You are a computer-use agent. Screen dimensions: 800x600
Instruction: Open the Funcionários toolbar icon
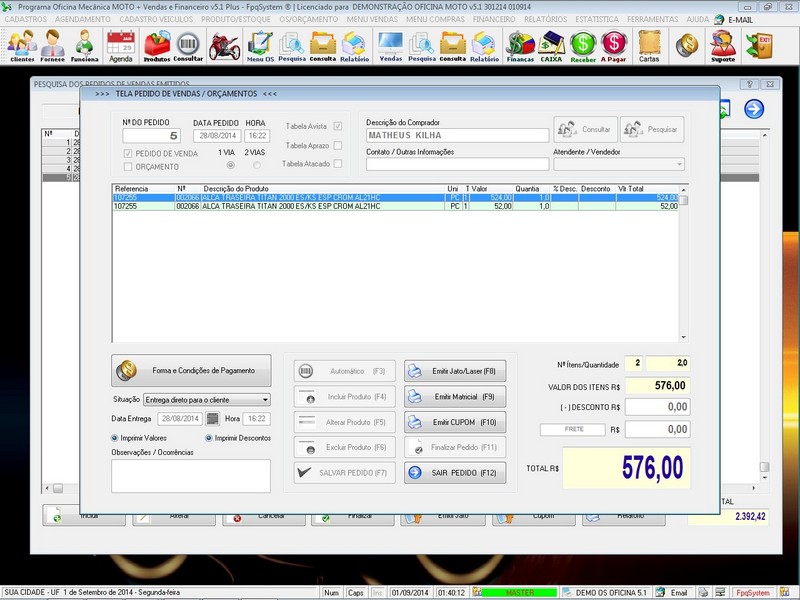(x=84, y=46)
